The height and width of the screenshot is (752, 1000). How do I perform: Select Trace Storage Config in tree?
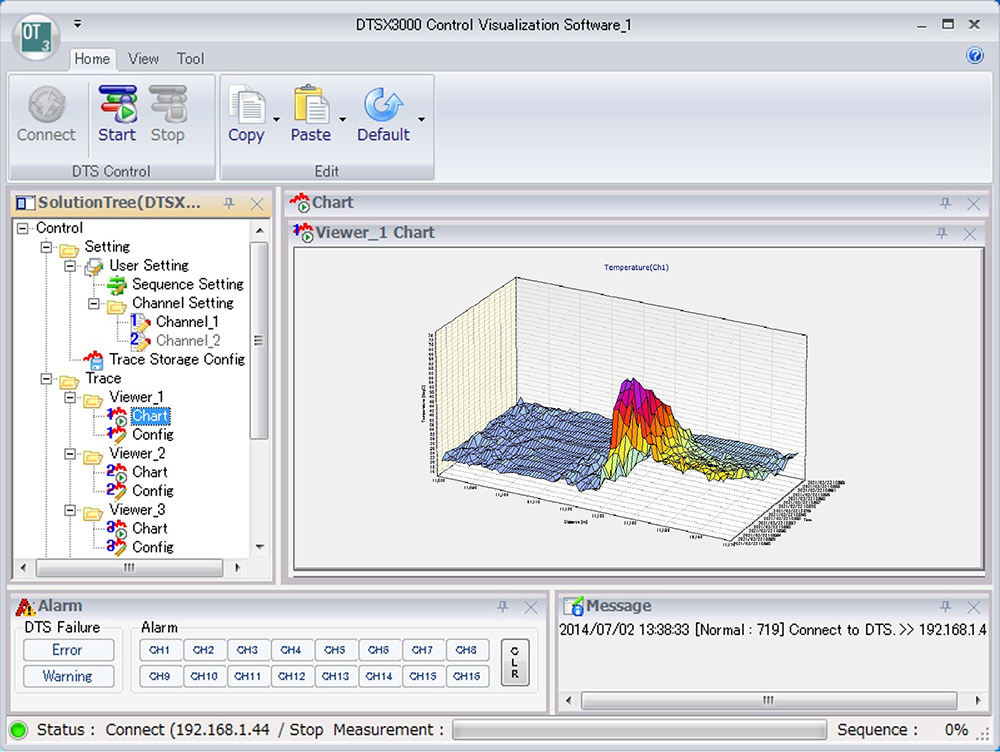[x=176, y=359]
